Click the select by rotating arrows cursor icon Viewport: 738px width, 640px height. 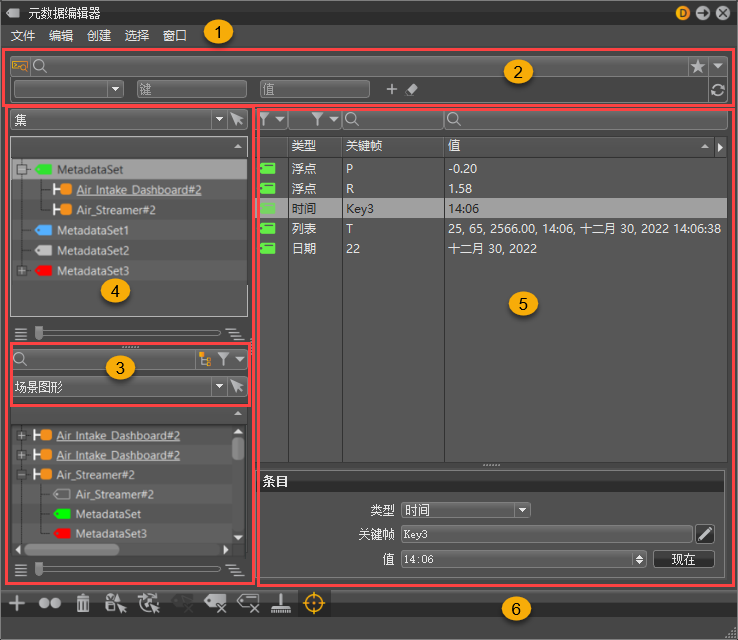(x=149, y=603)
